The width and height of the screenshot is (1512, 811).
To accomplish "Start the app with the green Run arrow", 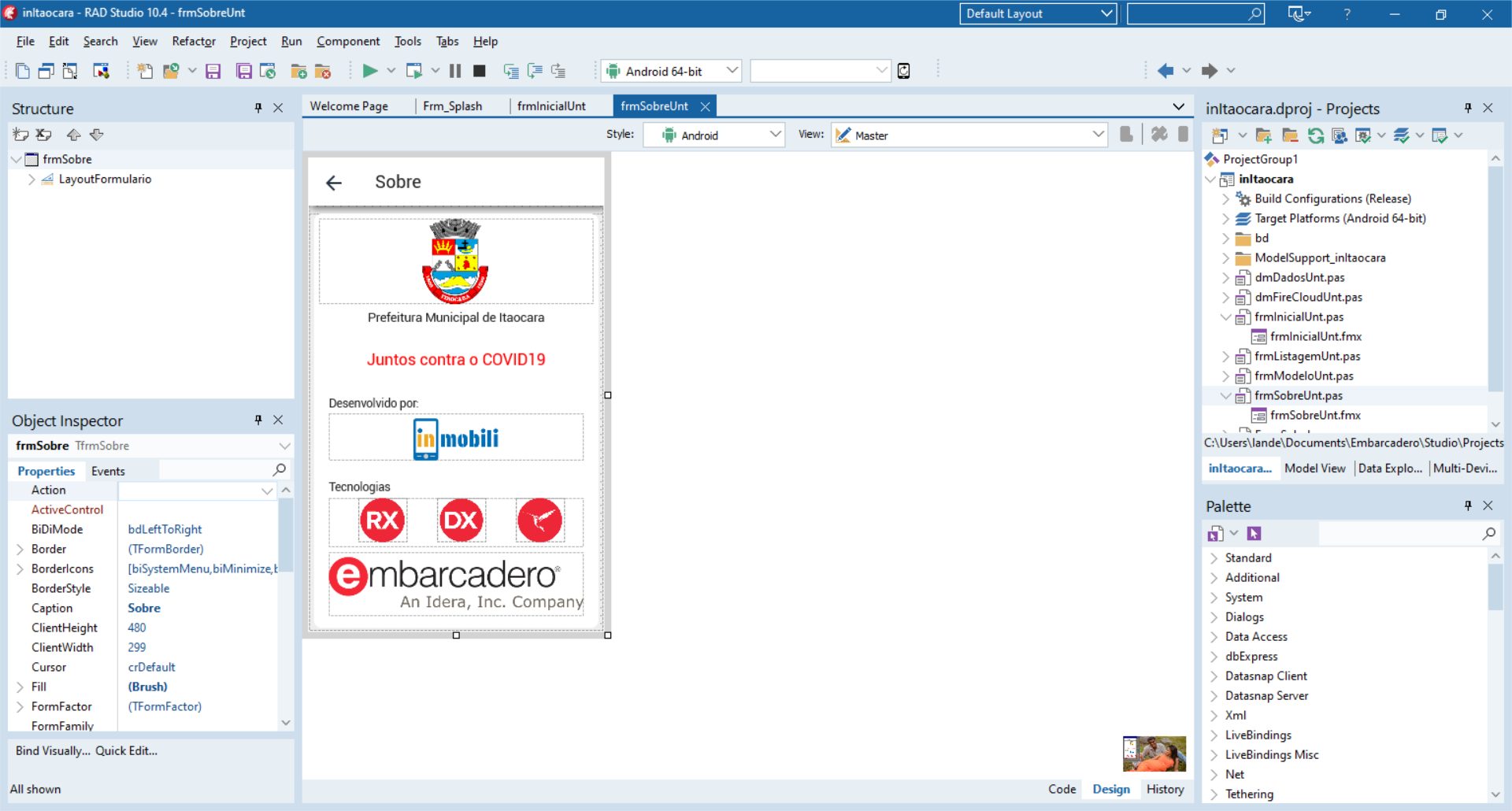I will [369, 71].
